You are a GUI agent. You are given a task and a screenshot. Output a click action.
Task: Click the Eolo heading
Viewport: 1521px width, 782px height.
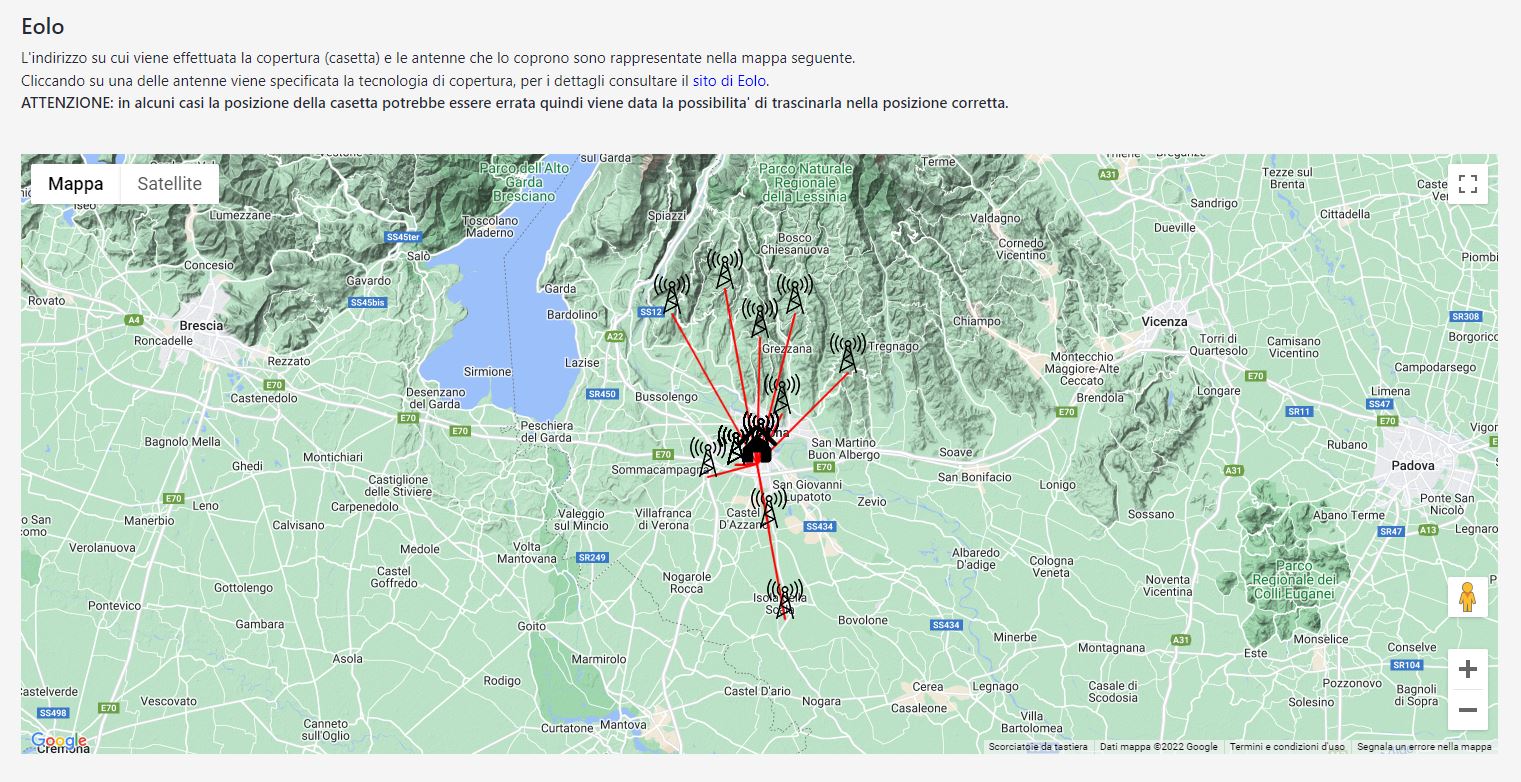click(x=42, y=27)
